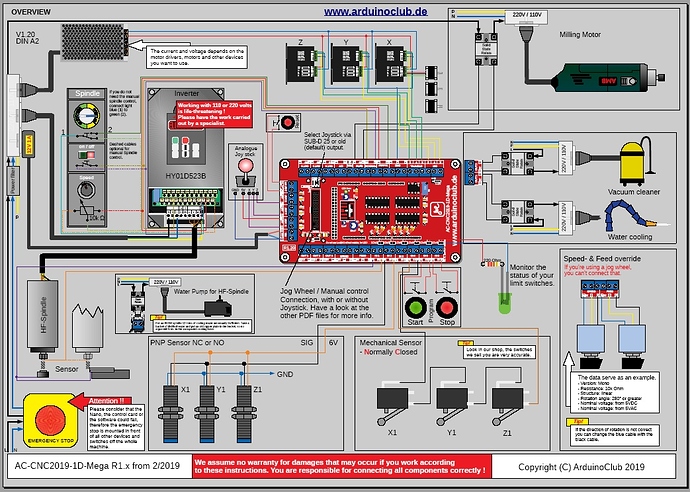Screen dimensions: 690x492
Task: Click the 'Mechanical Sensor' heading
Action: pos(391,342)
